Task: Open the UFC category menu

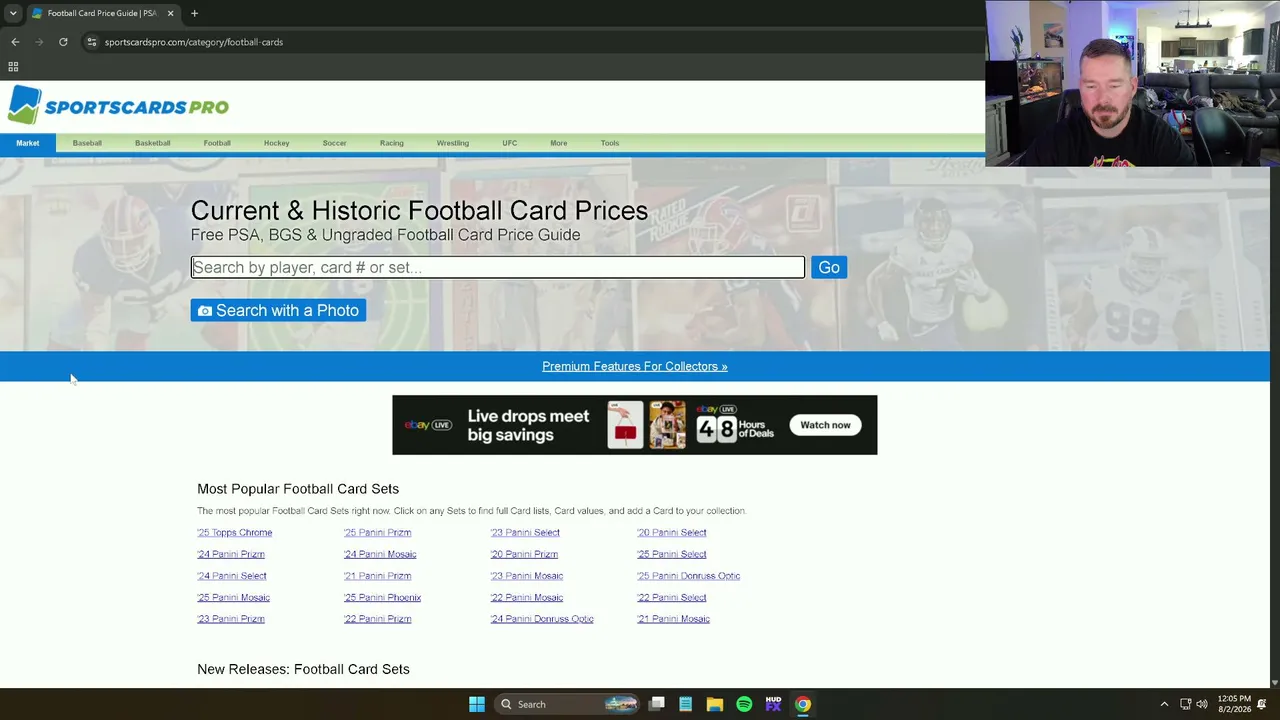Action: 510,143
